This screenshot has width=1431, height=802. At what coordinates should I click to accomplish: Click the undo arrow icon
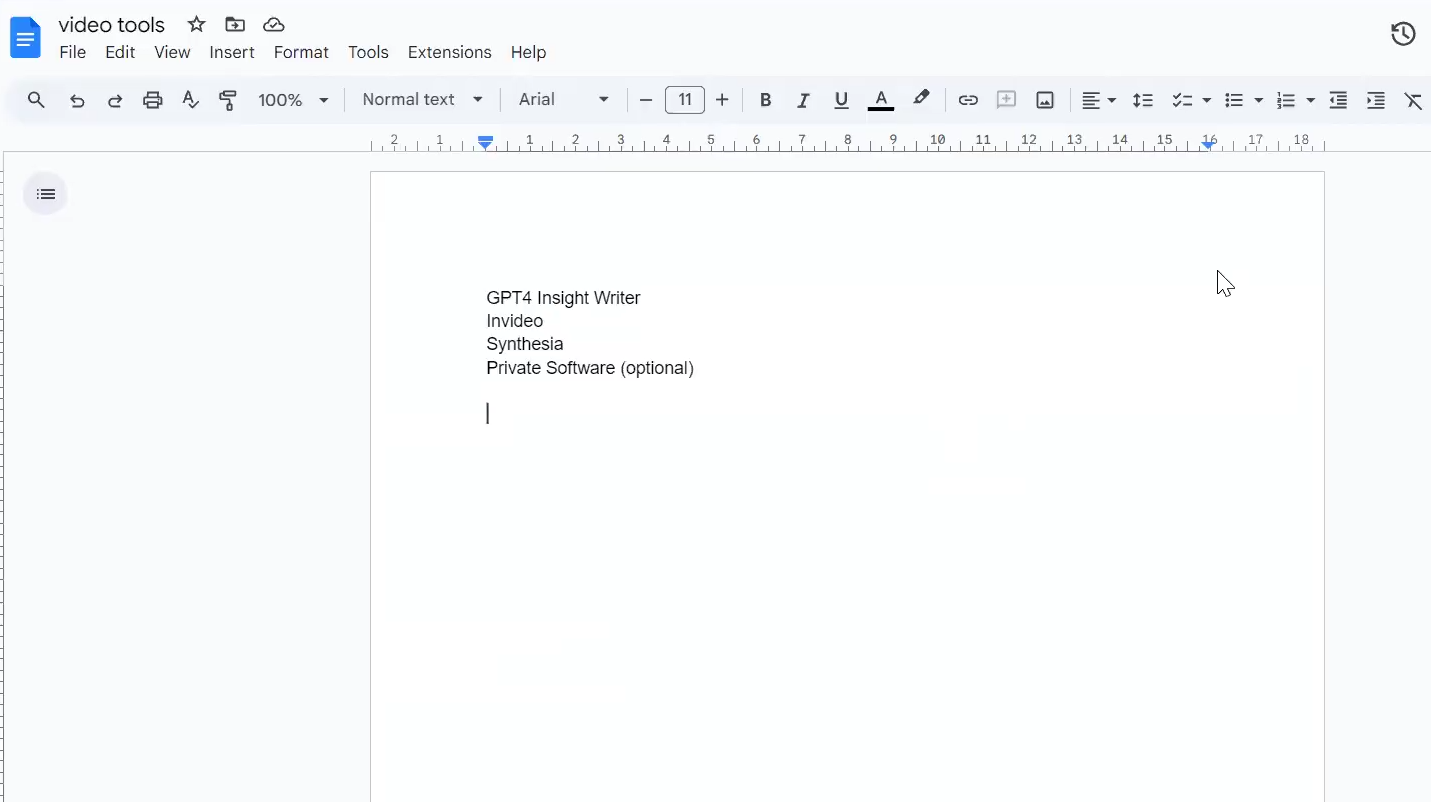77,100
